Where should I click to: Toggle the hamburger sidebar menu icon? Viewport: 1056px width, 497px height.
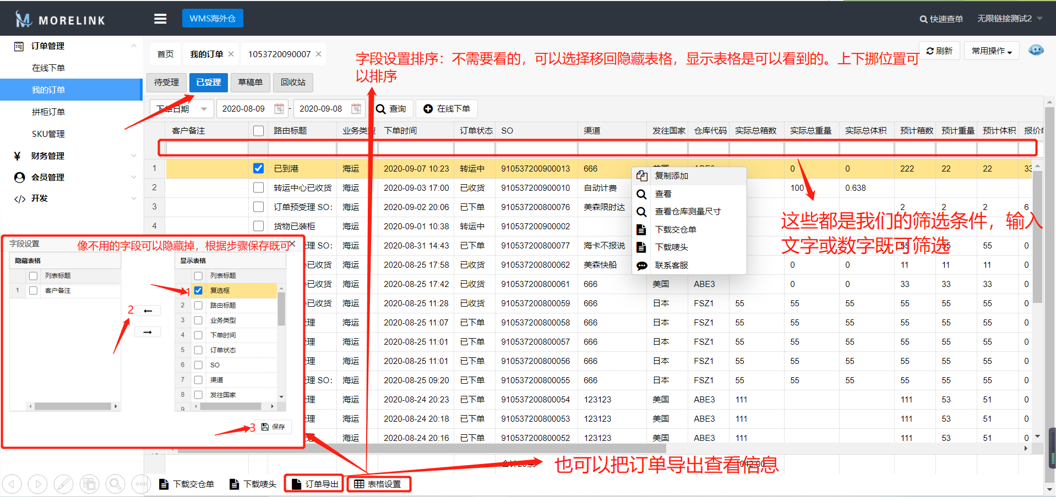(160, 19)
